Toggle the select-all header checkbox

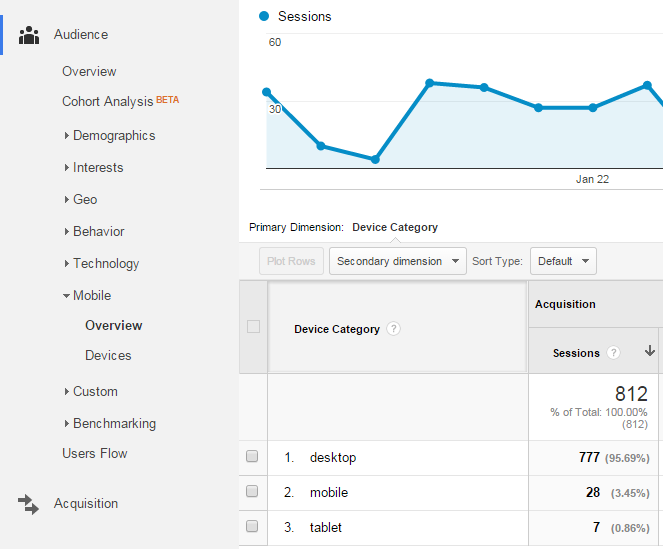(253, 327)
